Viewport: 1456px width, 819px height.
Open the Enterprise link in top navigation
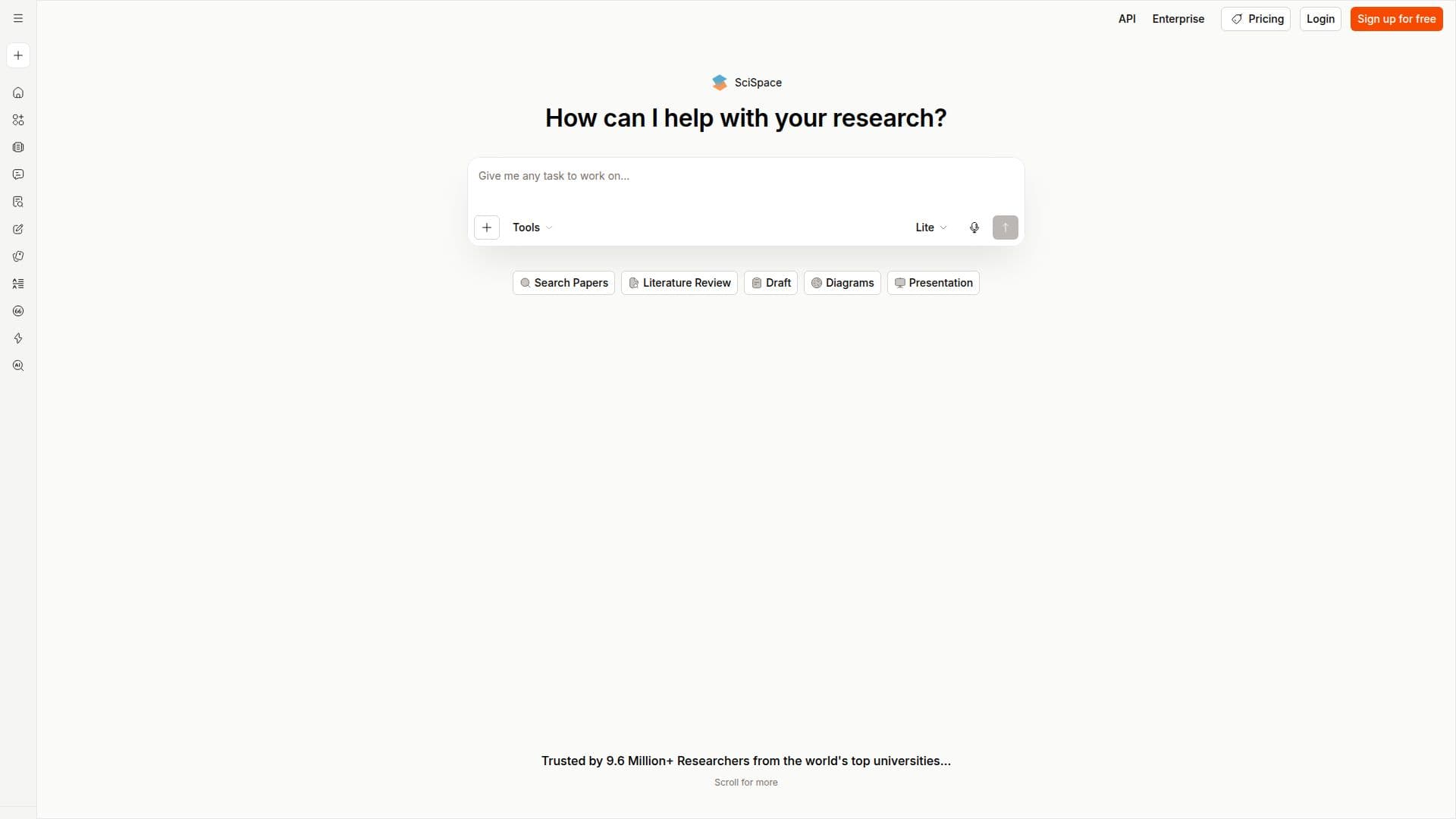(x=1178, y=19)
